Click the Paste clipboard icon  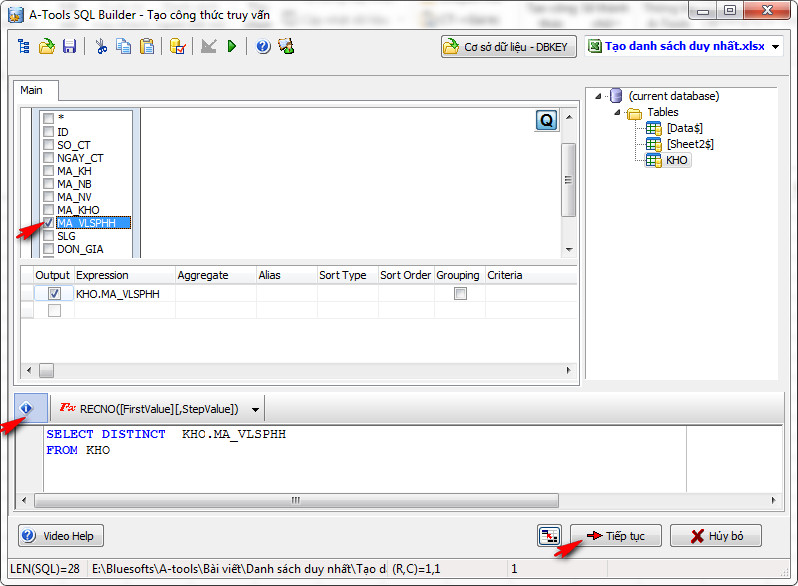pyautogui.click(x=147, y=47)
